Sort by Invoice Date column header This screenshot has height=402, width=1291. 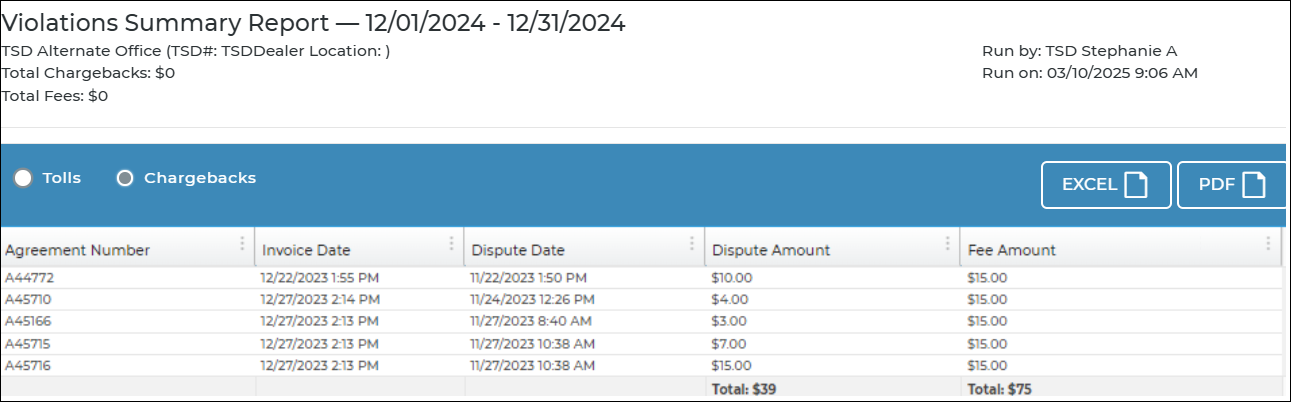(x=306, y=250)
